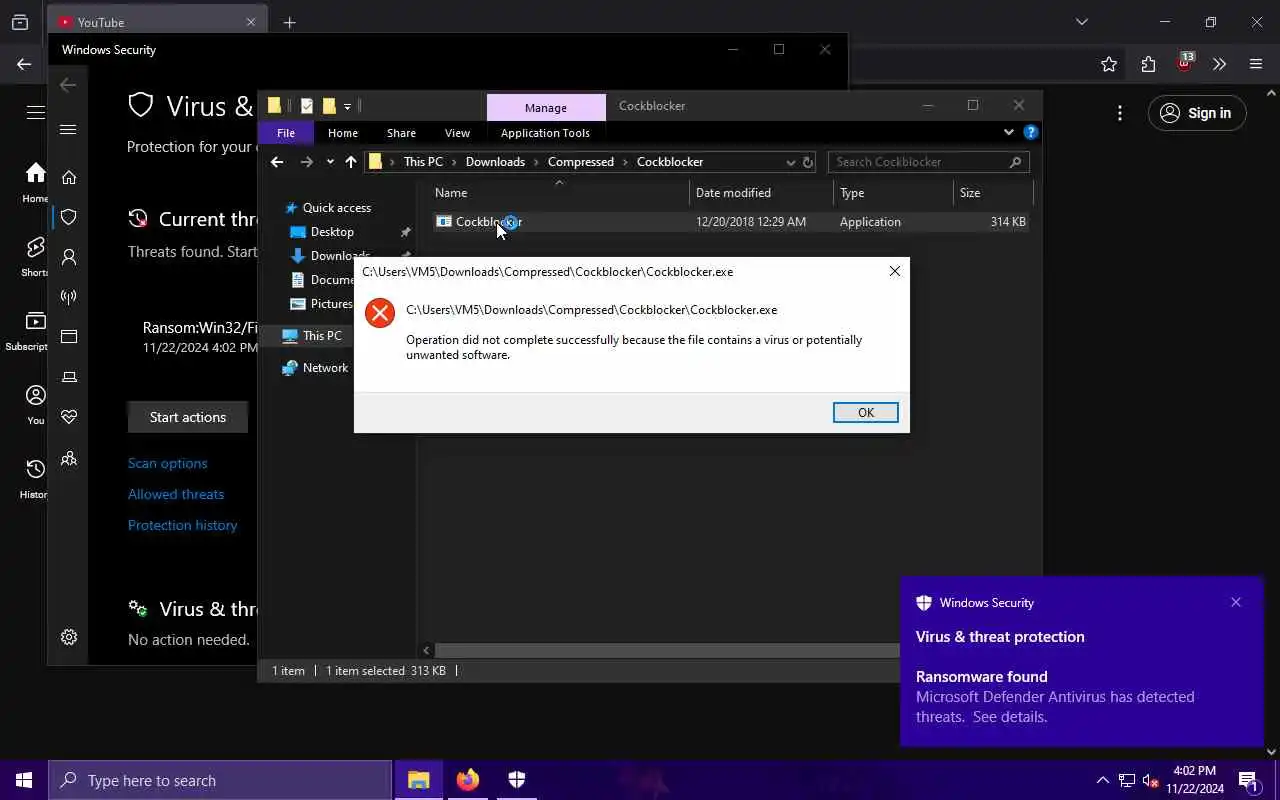The image size is (1280, 800).
Task: Toggle Windows Security hamburger navigation menu
Action: pyautogui.click(x=68, y=129)
